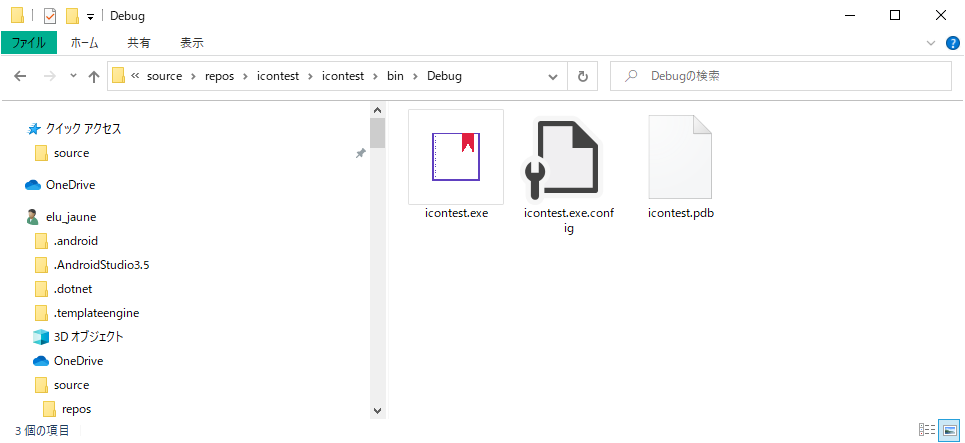Viewport: 965px width, 443px height.
Task: Open the ホーム ribbon tab
Action: pyautogui.click(x=84, y=43)
